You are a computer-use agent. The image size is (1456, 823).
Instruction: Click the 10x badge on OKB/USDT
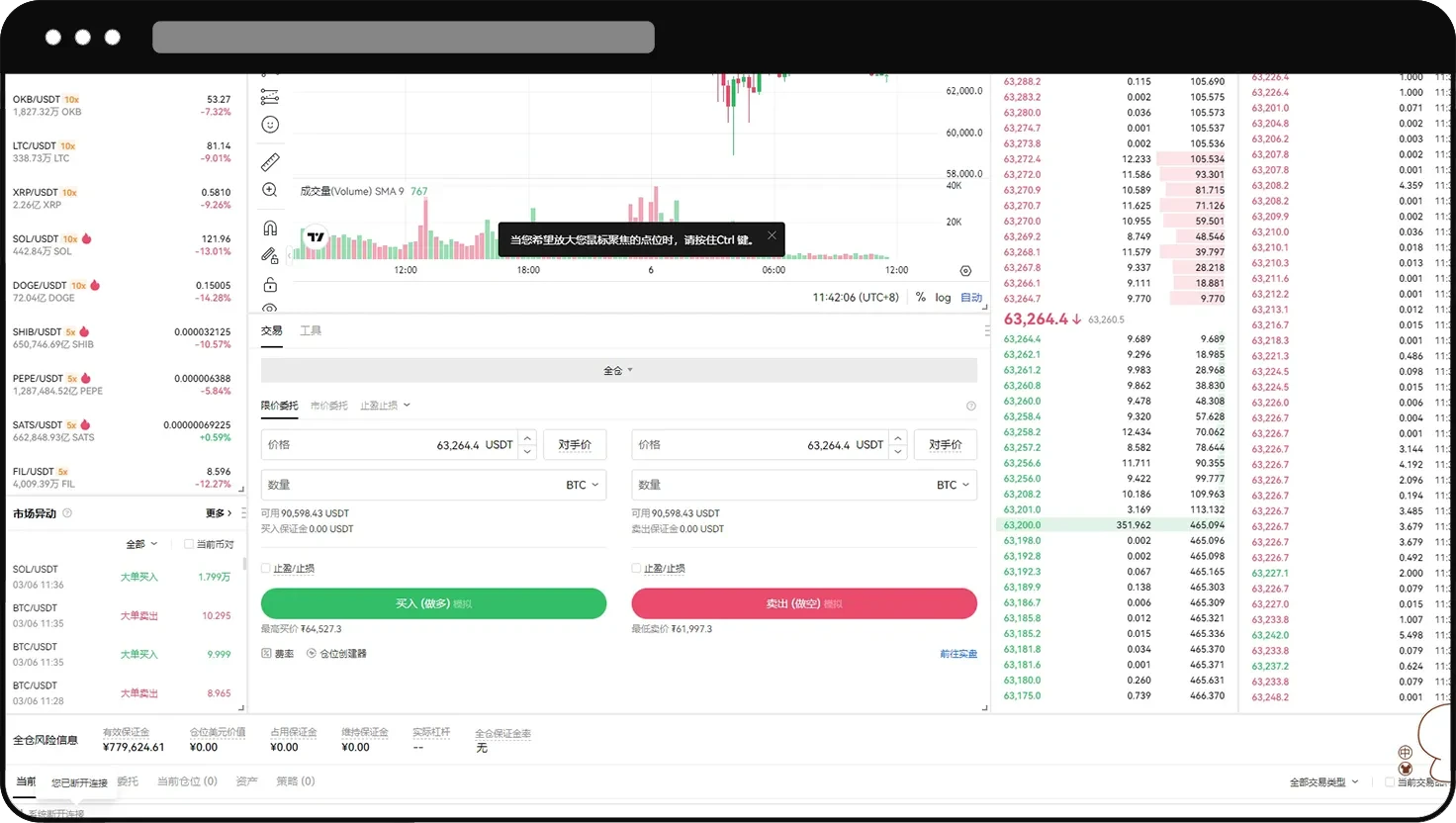point(72,100)
